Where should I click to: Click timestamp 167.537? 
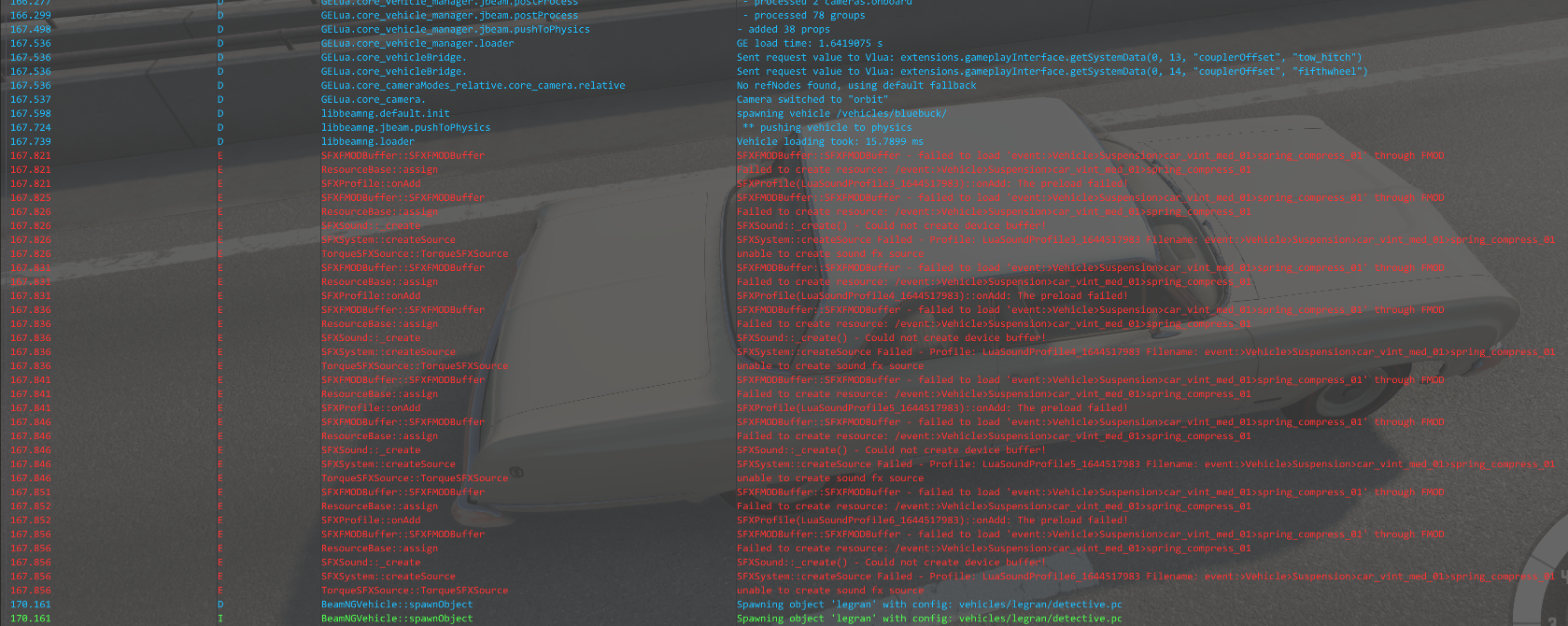point(31,99)
